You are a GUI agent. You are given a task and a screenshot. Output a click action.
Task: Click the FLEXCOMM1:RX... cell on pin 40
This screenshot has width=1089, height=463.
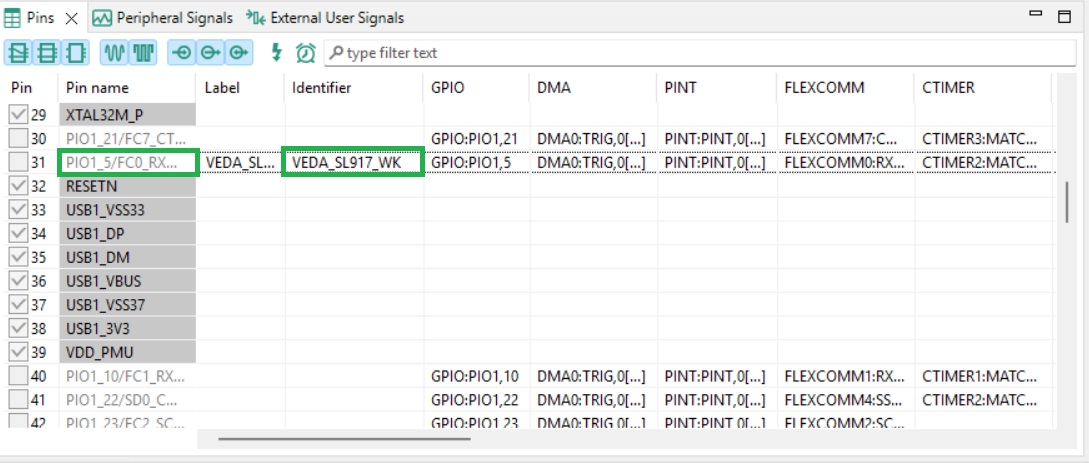pos(845,376)
